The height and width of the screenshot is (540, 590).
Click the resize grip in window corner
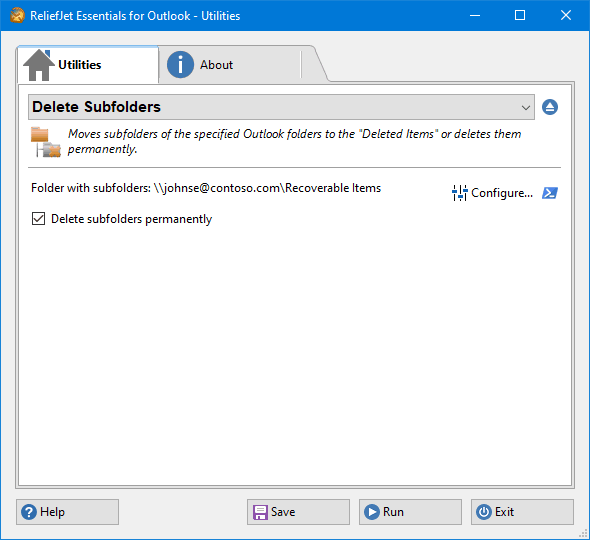584,534
